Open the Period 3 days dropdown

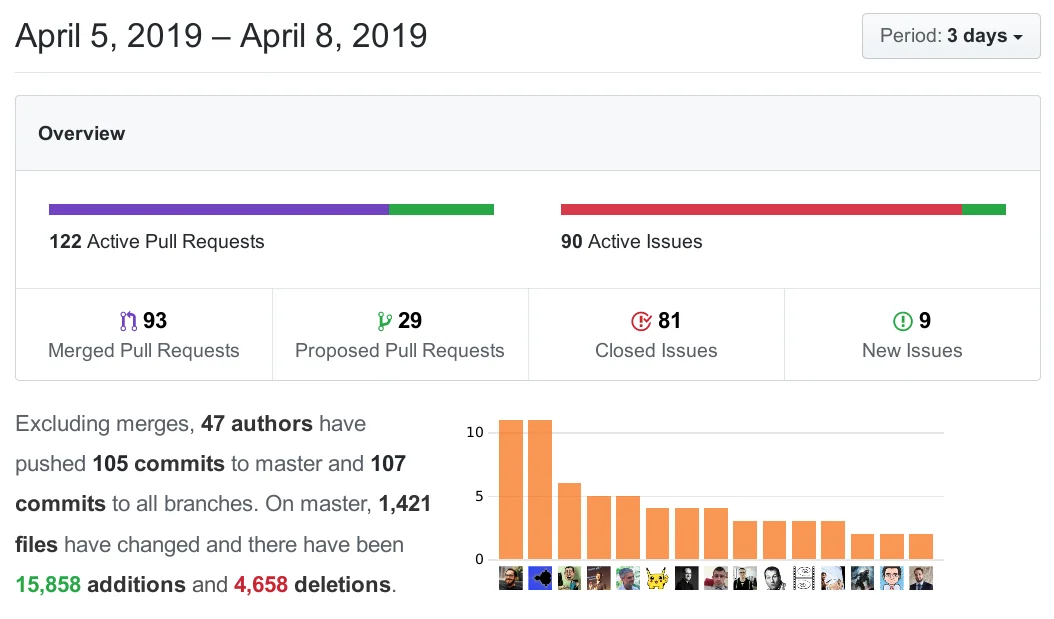951,36
